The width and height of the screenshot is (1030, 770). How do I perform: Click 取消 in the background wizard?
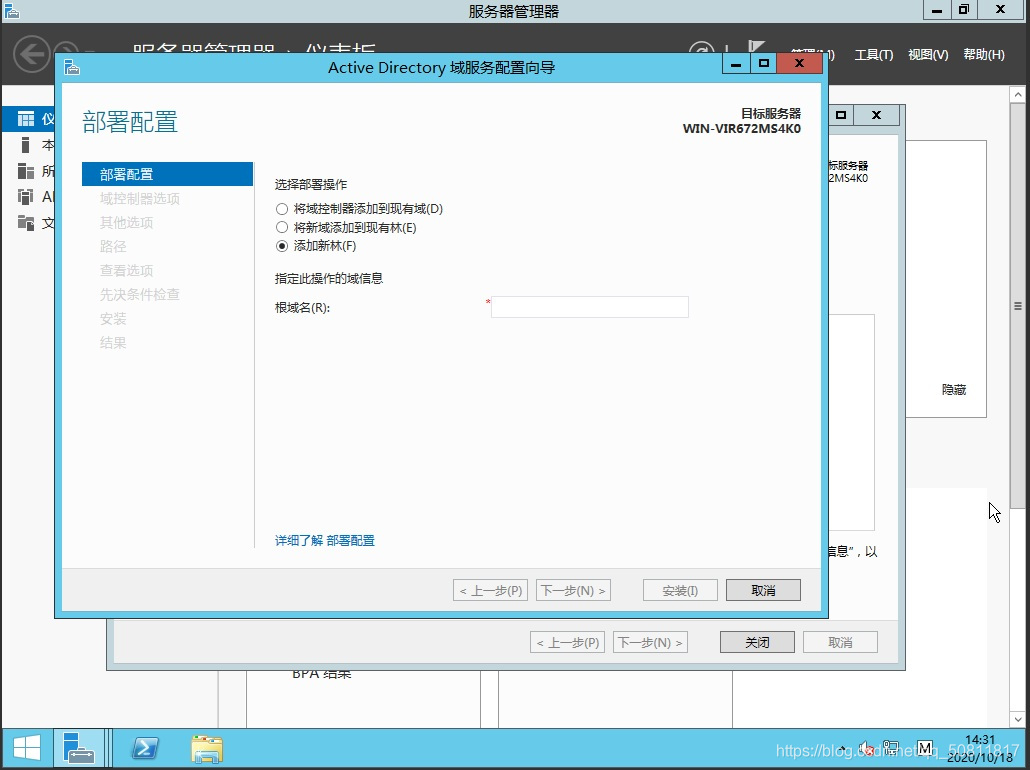[840, 642]
